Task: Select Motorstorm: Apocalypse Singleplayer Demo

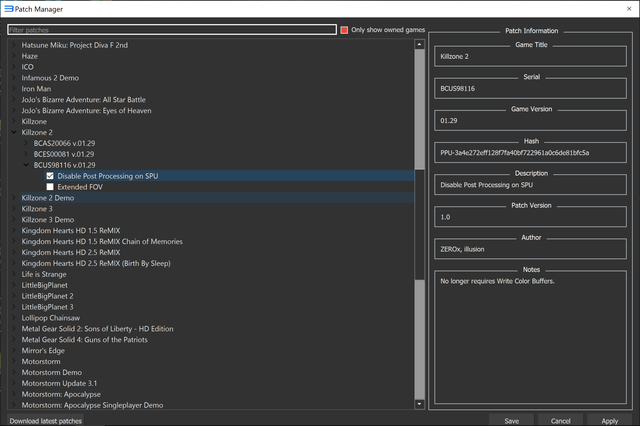Action: coord(92,405)
